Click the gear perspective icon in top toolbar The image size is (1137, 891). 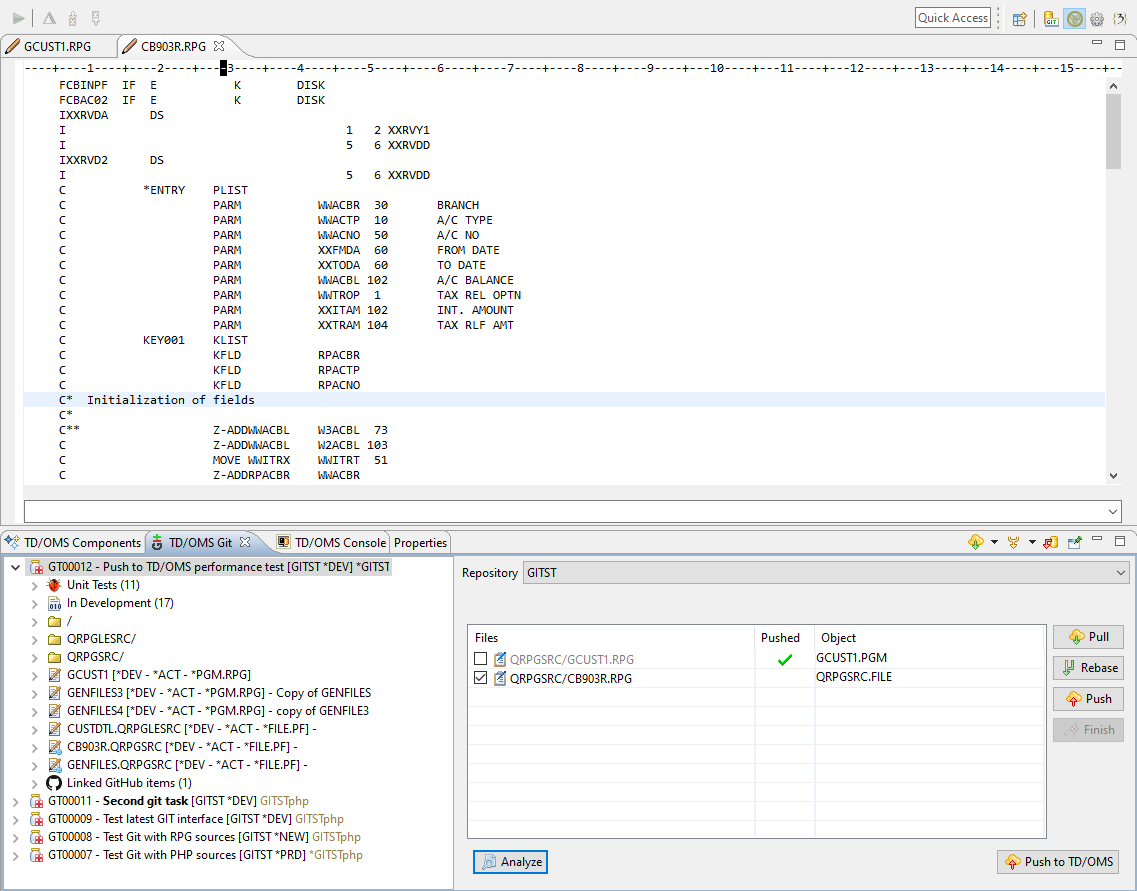(x=1097, y=18)
